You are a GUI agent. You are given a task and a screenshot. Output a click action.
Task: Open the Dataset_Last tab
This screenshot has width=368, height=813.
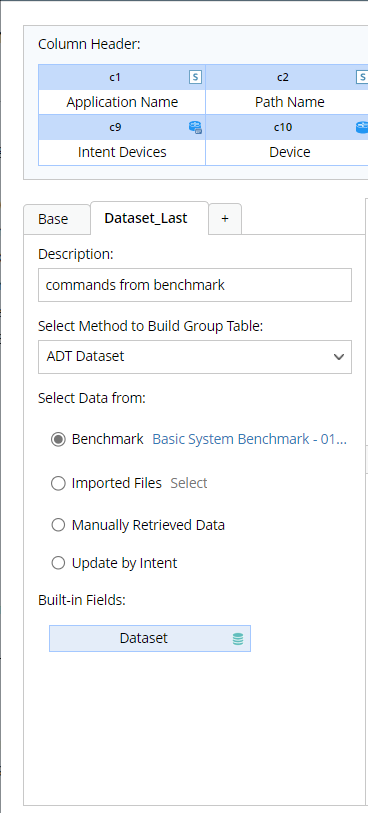click(146, 218)
